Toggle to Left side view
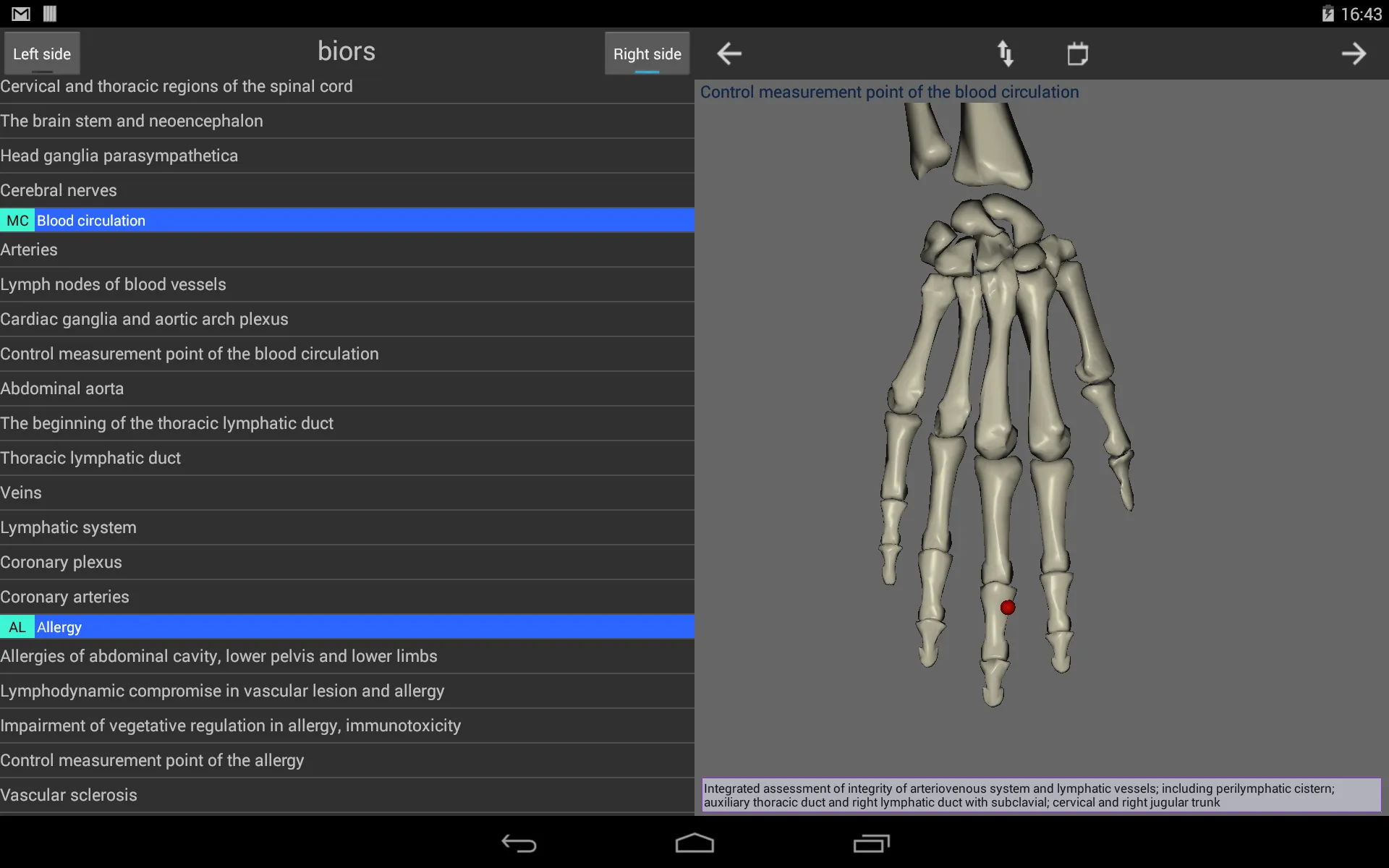This screenshot has height=868, width=1389. (41, 53)
